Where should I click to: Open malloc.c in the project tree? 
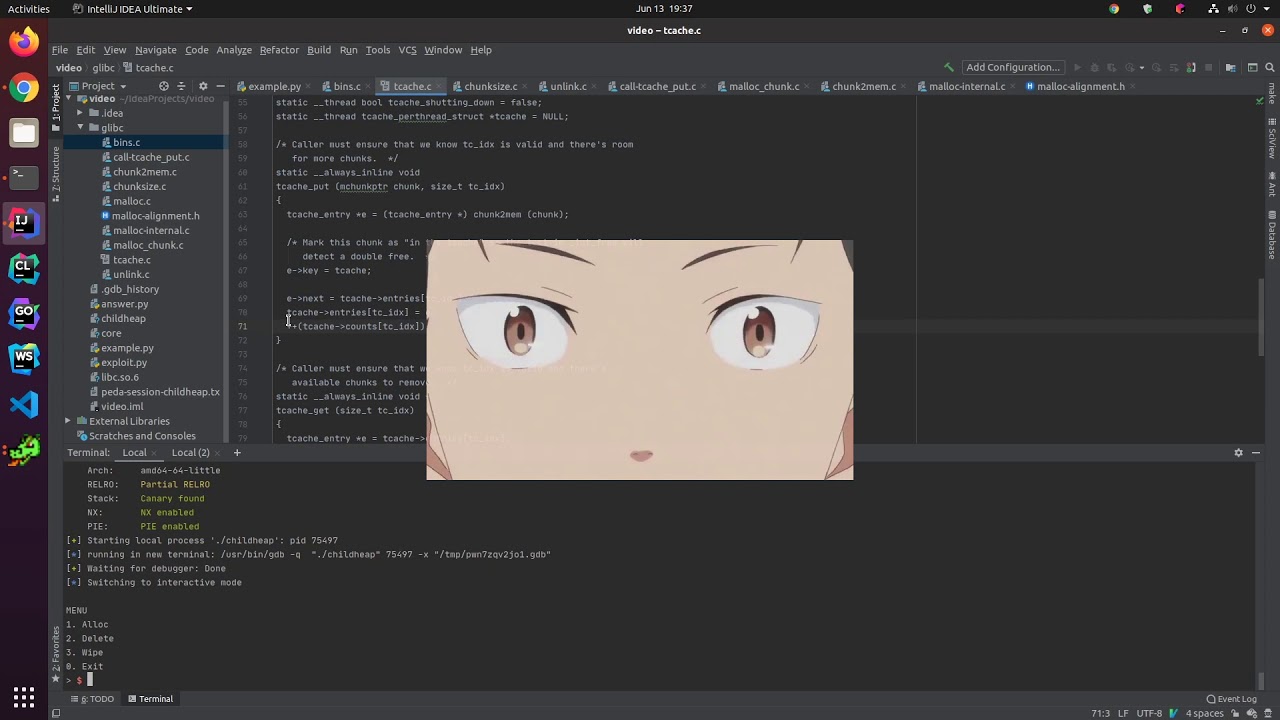132,201
